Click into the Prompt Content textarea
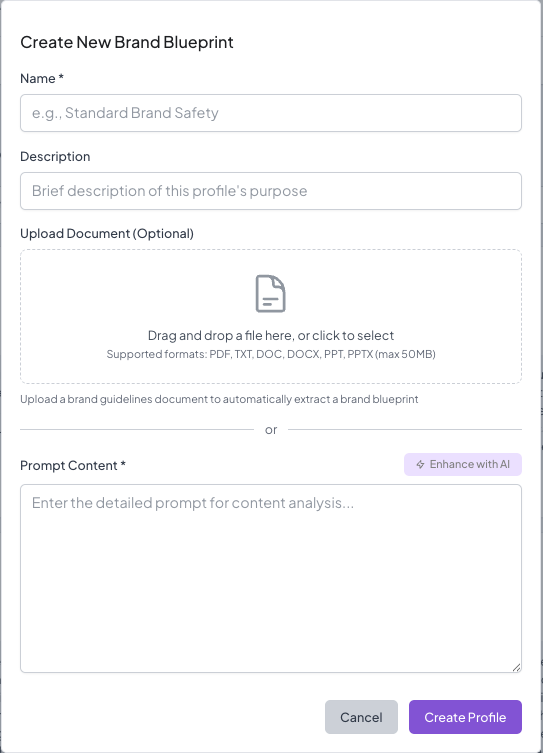This screenshot has height=753, width=543. [271, 578]
